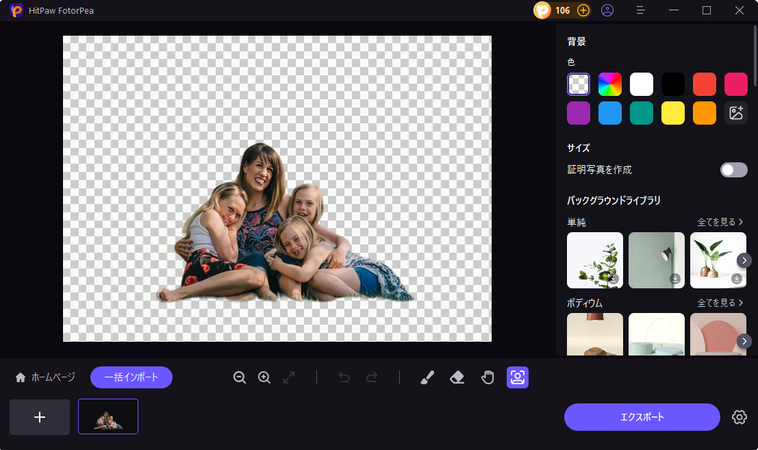Activate the hand pan tool
758x450 pixels.
point(488,377)
